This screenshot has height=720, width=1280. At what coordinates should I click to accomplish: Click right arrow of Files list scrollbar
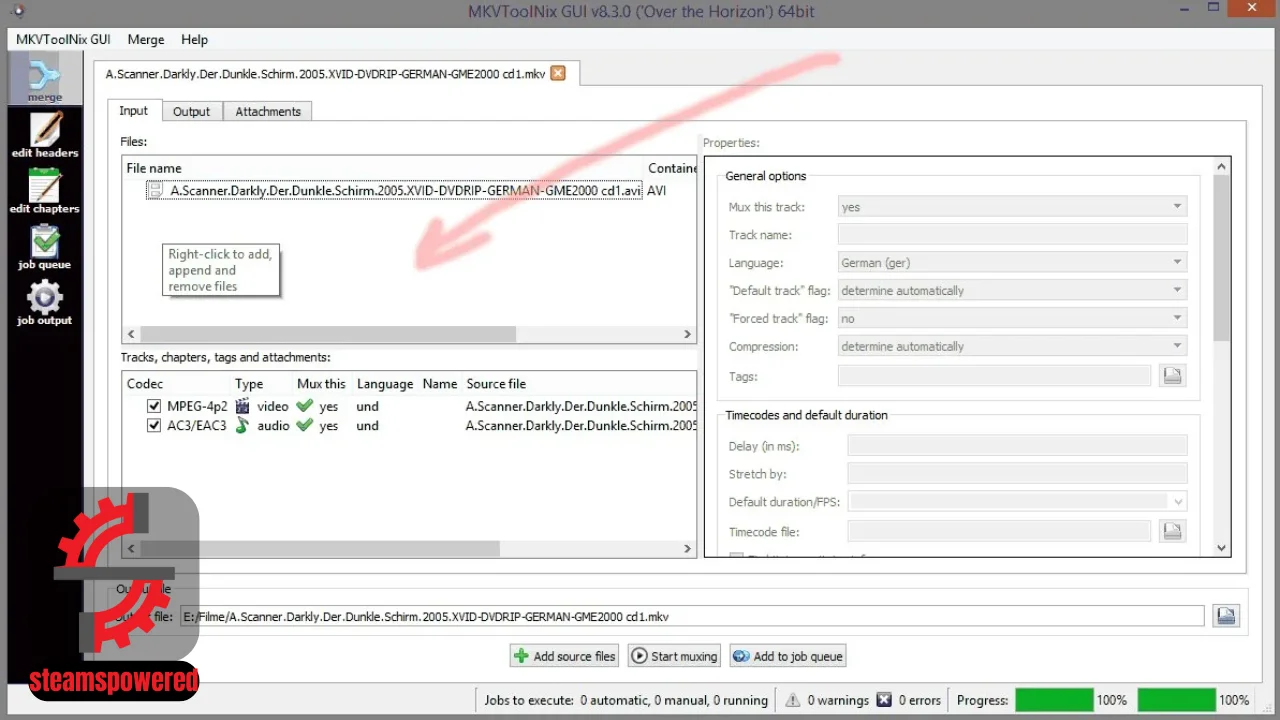(687, 335)
